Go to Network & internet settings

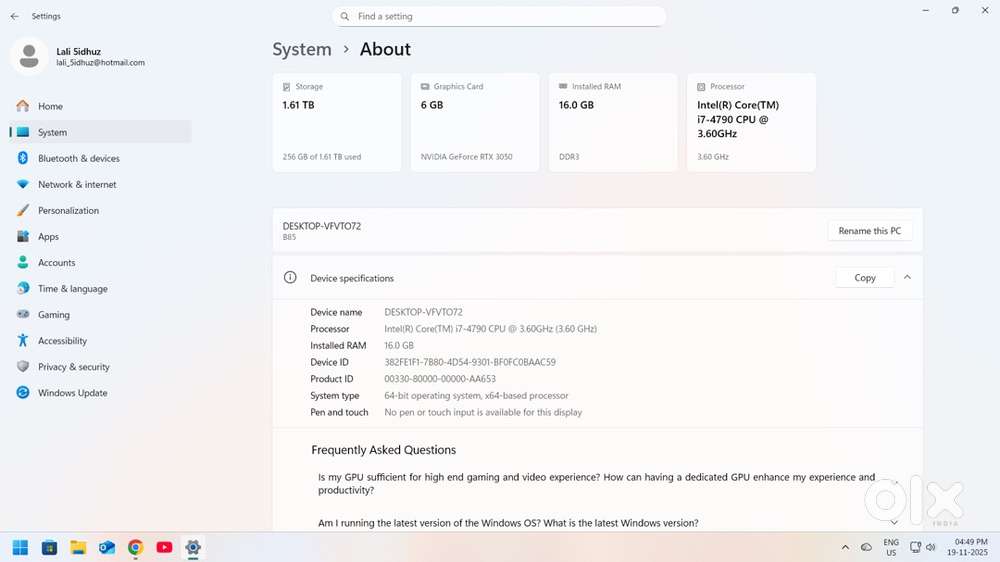(x=77, y=184)
